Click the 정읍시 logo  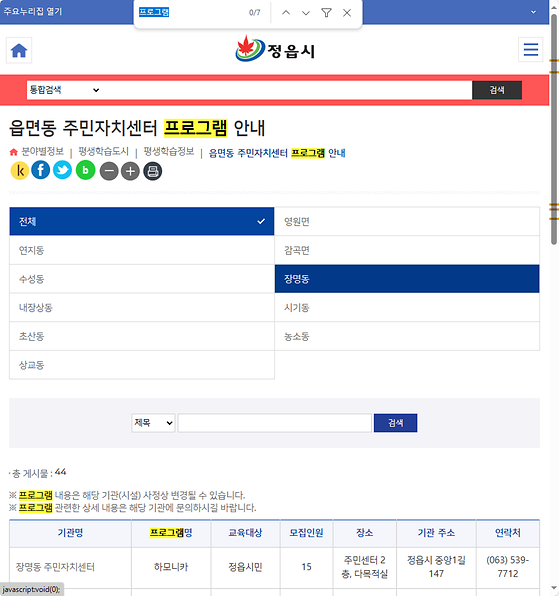tap(275, 49)
